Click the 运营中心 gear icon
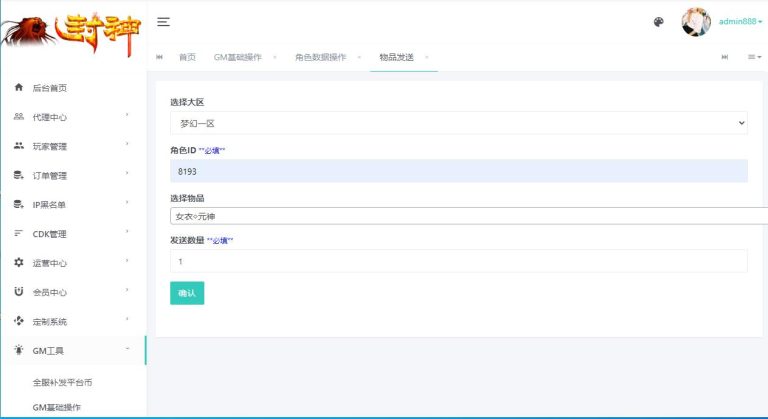The width and height of the screenshot is (768, 419). (x=18, y=263)
